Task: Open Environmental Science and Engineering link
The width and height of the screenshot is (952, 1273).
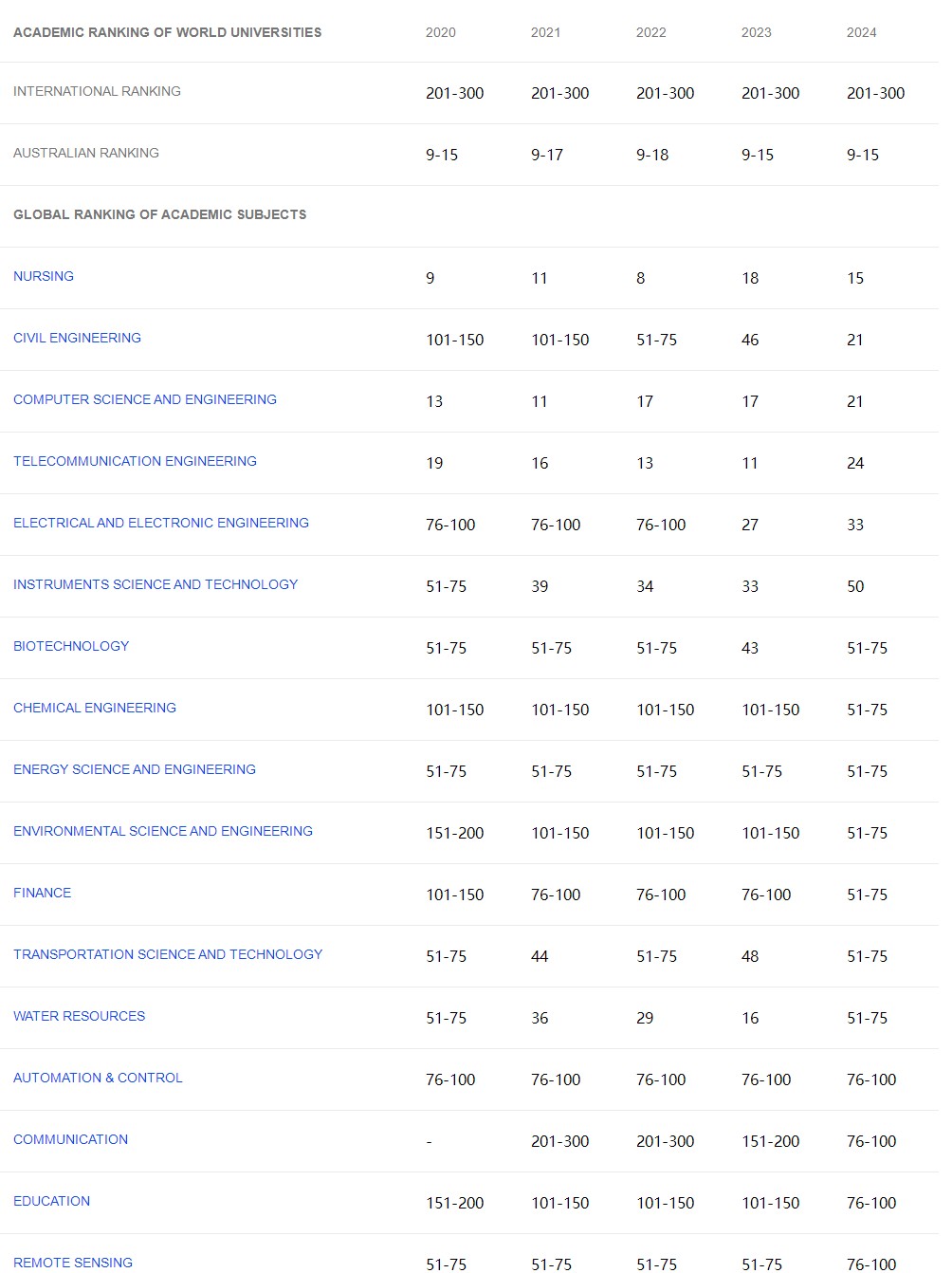Action: 163,831
